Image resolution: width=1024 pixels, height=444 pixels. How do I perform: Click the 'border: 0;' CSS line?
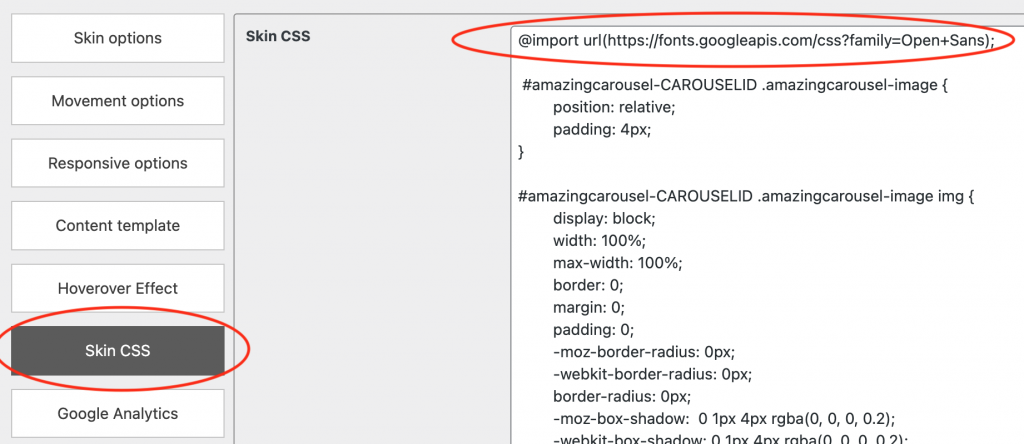click(x=586, y=285)
